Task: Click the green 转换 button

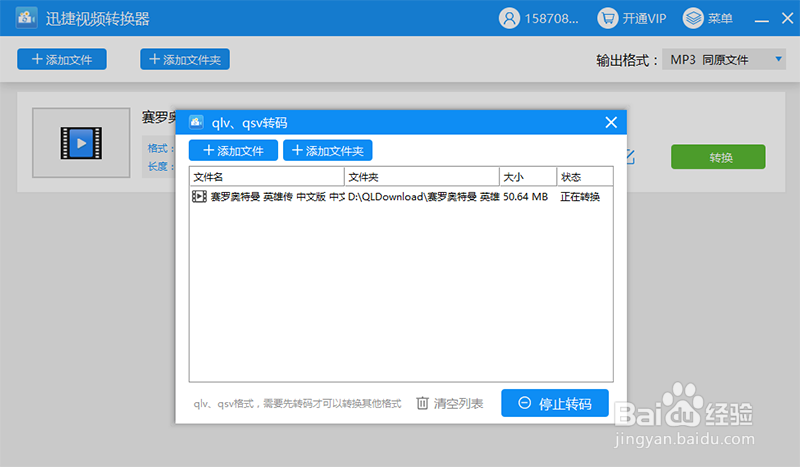Action: (x=718, y=157)
